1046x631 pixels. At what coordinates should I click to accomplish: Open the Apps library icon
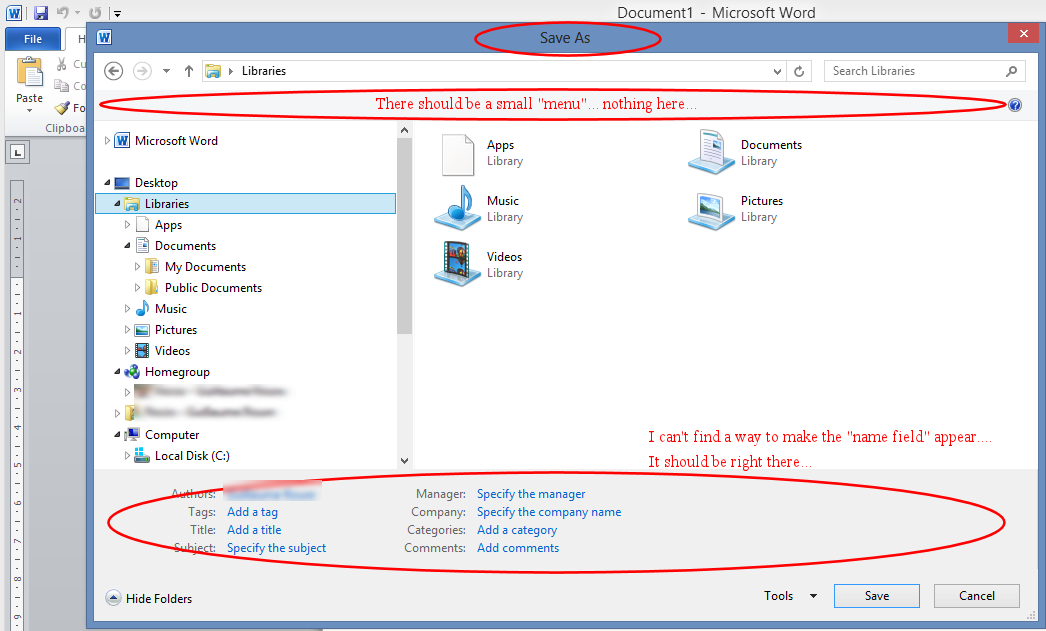pos(458,155)
